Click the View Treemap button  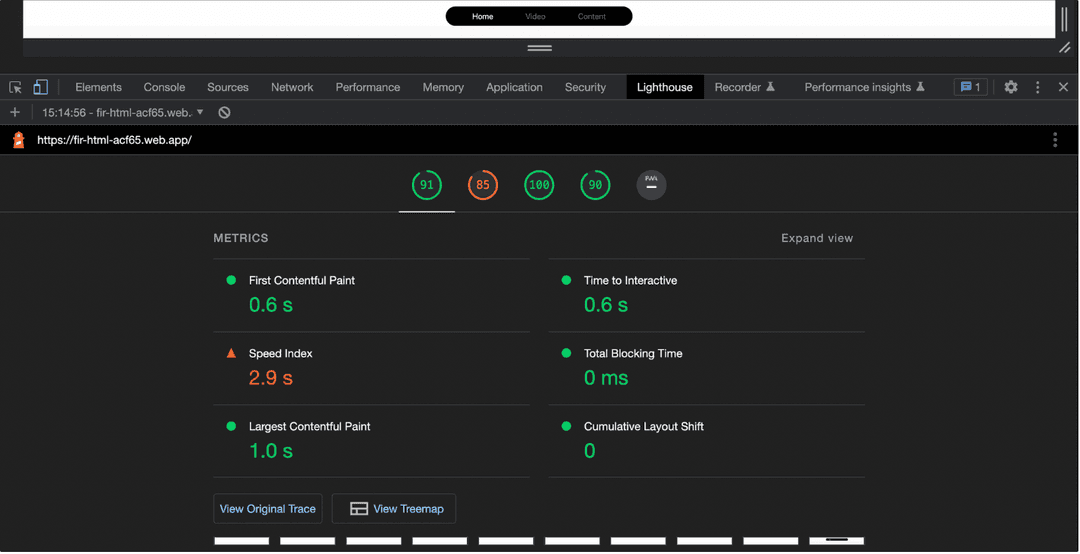click(x=394, y=509)
